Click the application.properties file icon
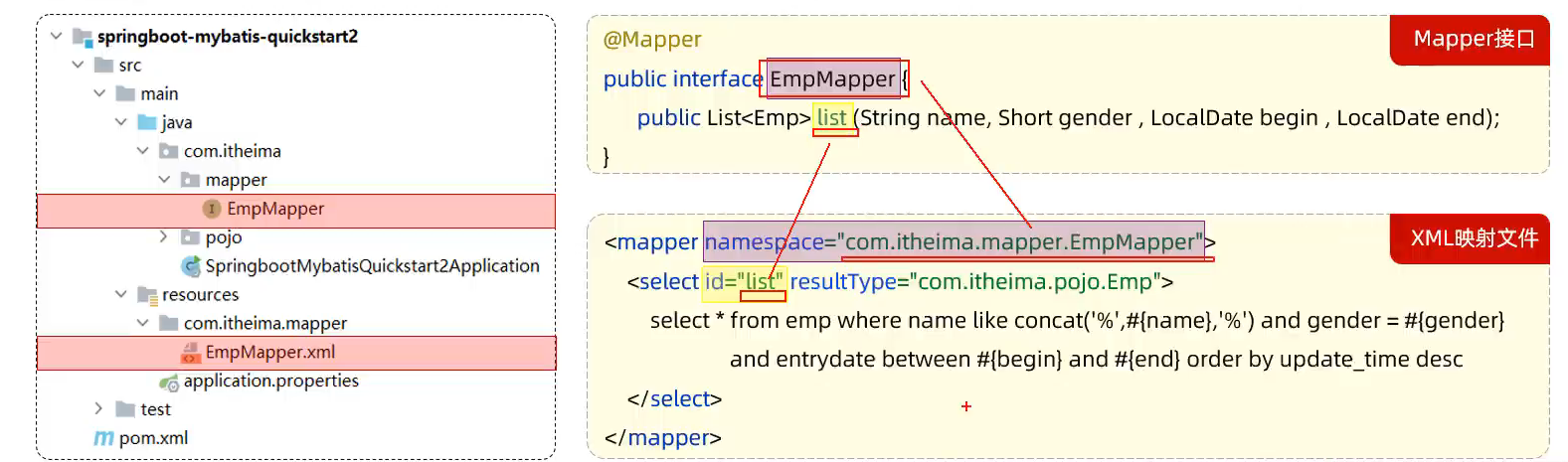Screen dimensions: 1568x462 pyautogui.click(x=169, y=382)
